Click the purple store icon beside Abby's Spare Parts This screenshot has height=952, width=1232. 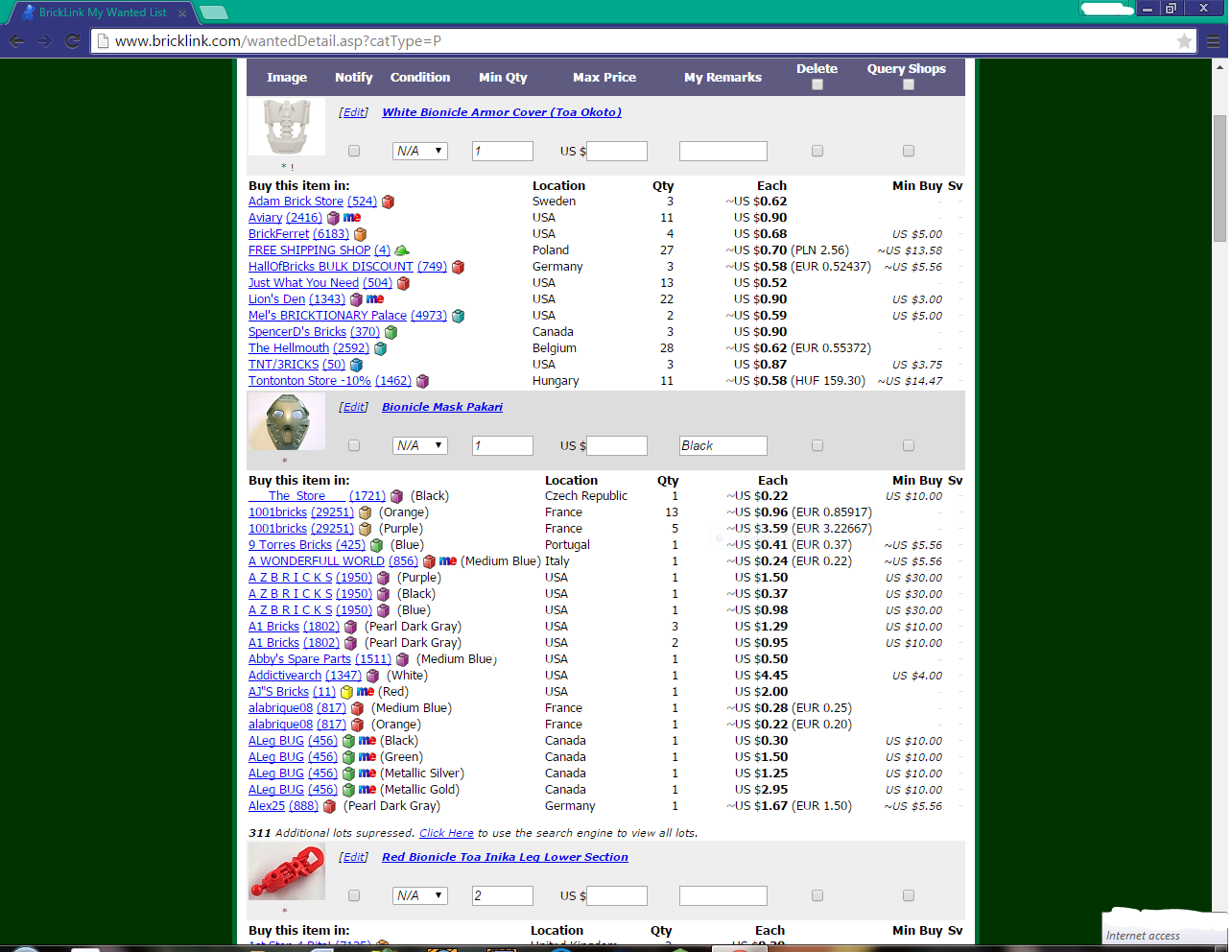[x=403, y=659]
